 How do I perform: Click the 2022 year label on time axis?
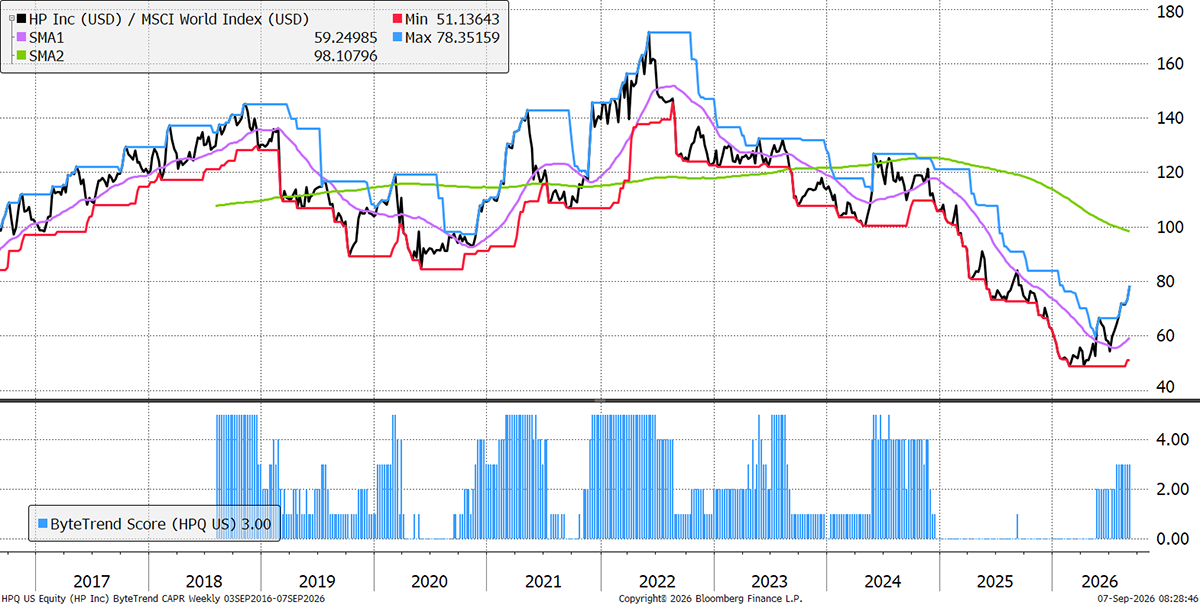click(x=656, y=579)
